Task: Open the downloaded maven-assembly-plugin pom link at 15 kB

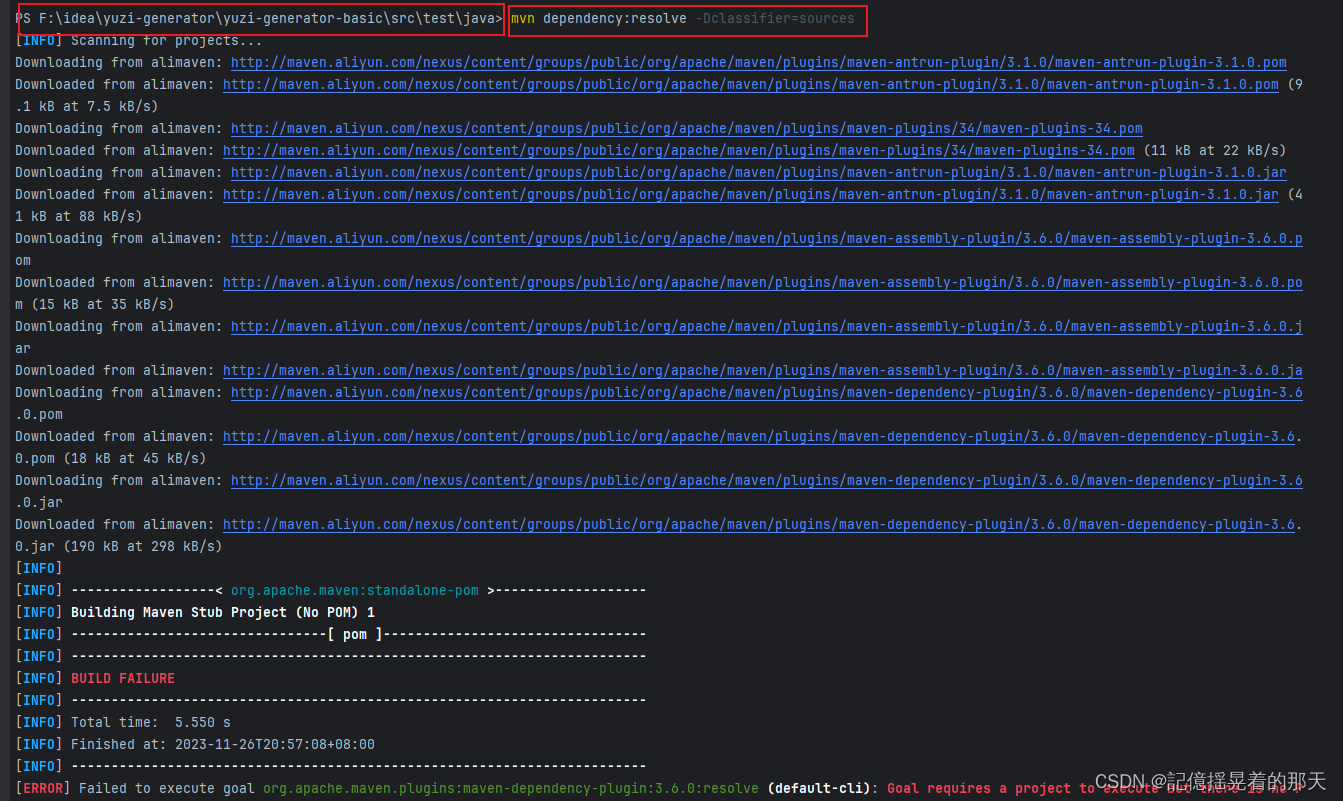Action: pyautogui.click(x=760, y=282)
